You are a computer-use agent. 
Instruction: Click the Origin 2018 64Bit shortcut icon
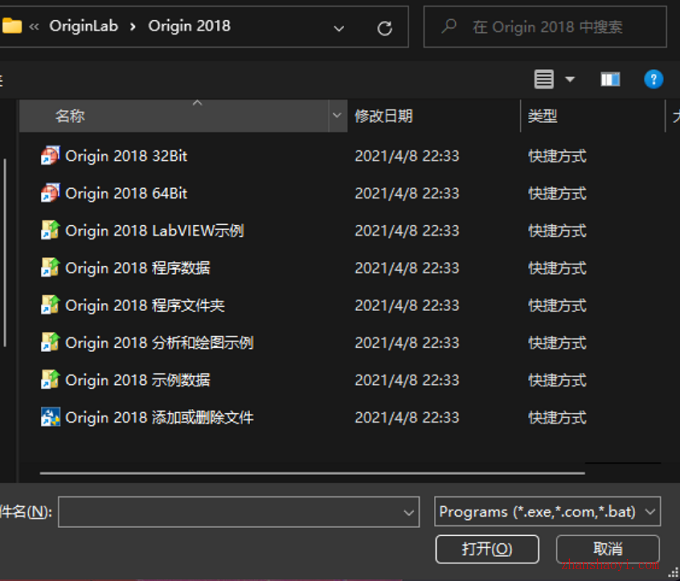(x=50, y=193)
